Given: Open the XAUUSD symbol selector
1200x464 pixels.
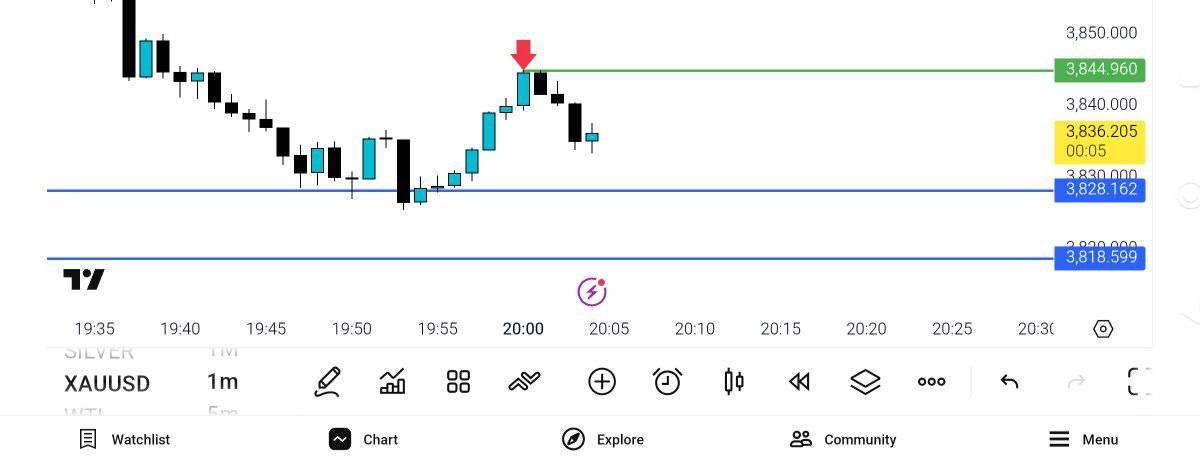Looking at the screenshot, I should coord(107,383).
